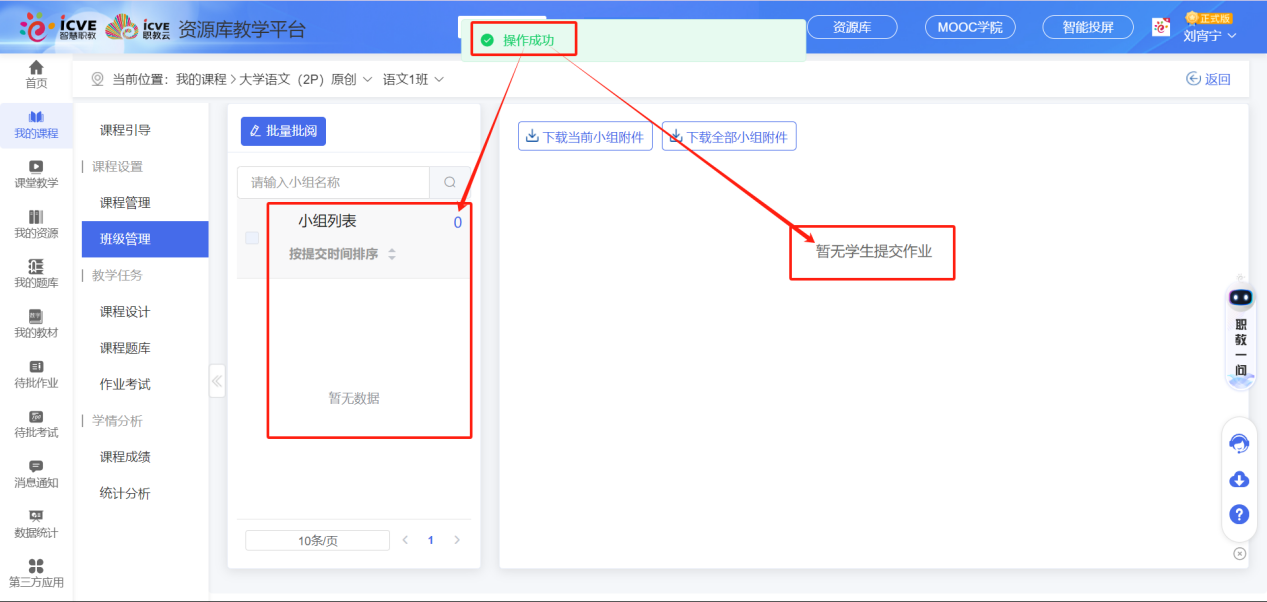Open 我的资源 panel
The width and height of the screenshot is (1267, 602).
(36, 222)
